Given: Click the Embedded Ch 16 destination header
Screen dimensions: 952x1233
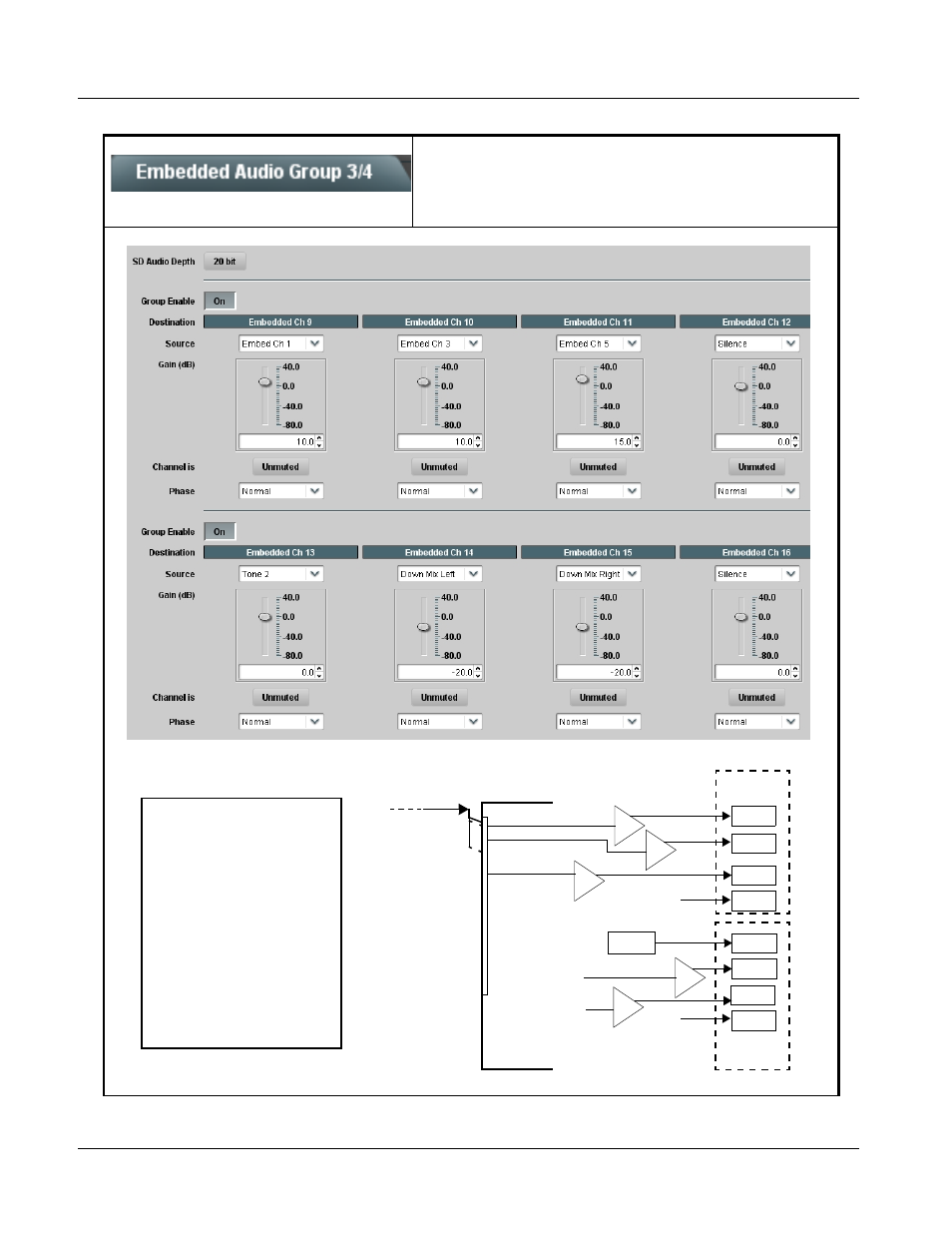Looking at the screenshot, I should (744, 552).
